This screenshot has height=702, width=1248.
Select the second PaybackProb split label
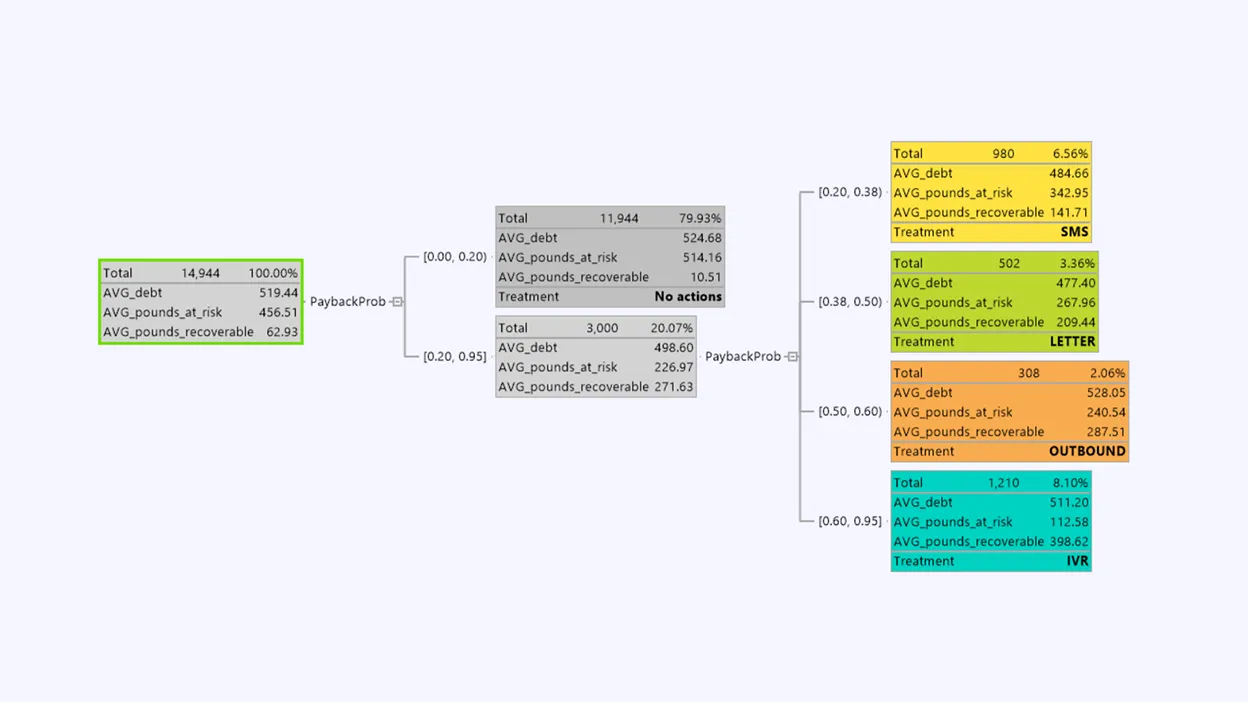click(x=743, y=357)
